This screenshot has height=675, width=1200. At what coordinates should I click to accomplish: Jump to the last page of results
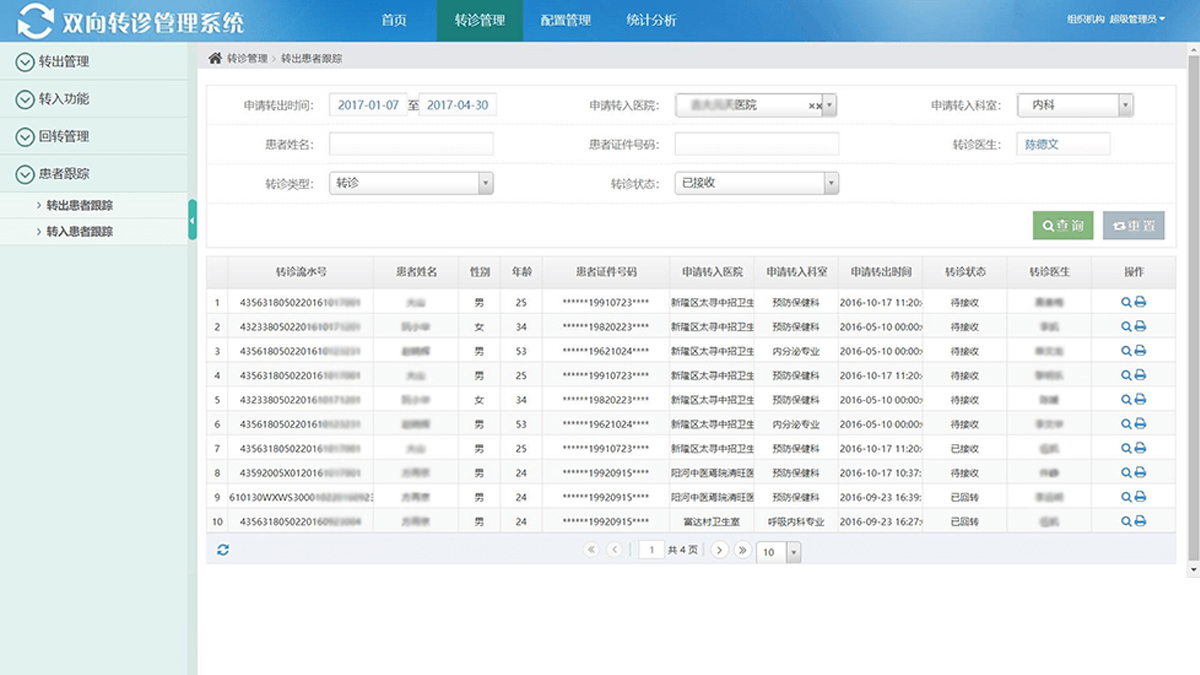coord(743,550)
